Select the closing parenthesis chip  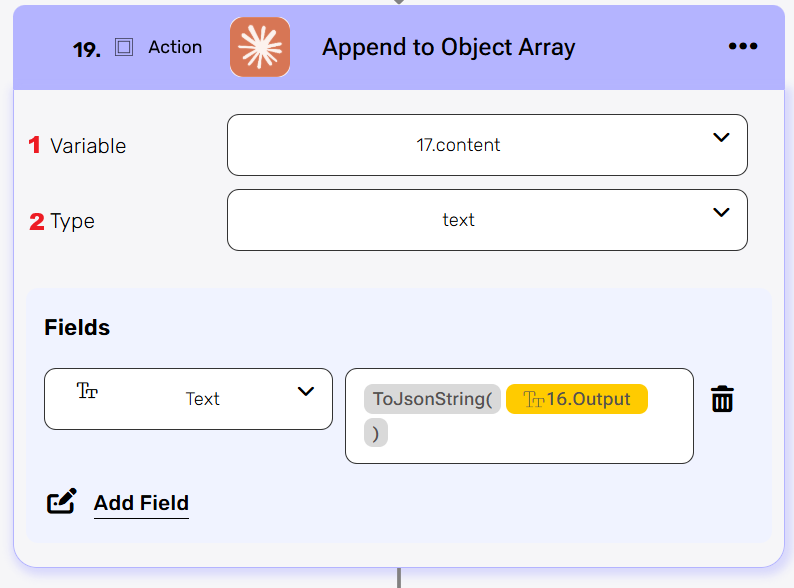coord(375,433)
